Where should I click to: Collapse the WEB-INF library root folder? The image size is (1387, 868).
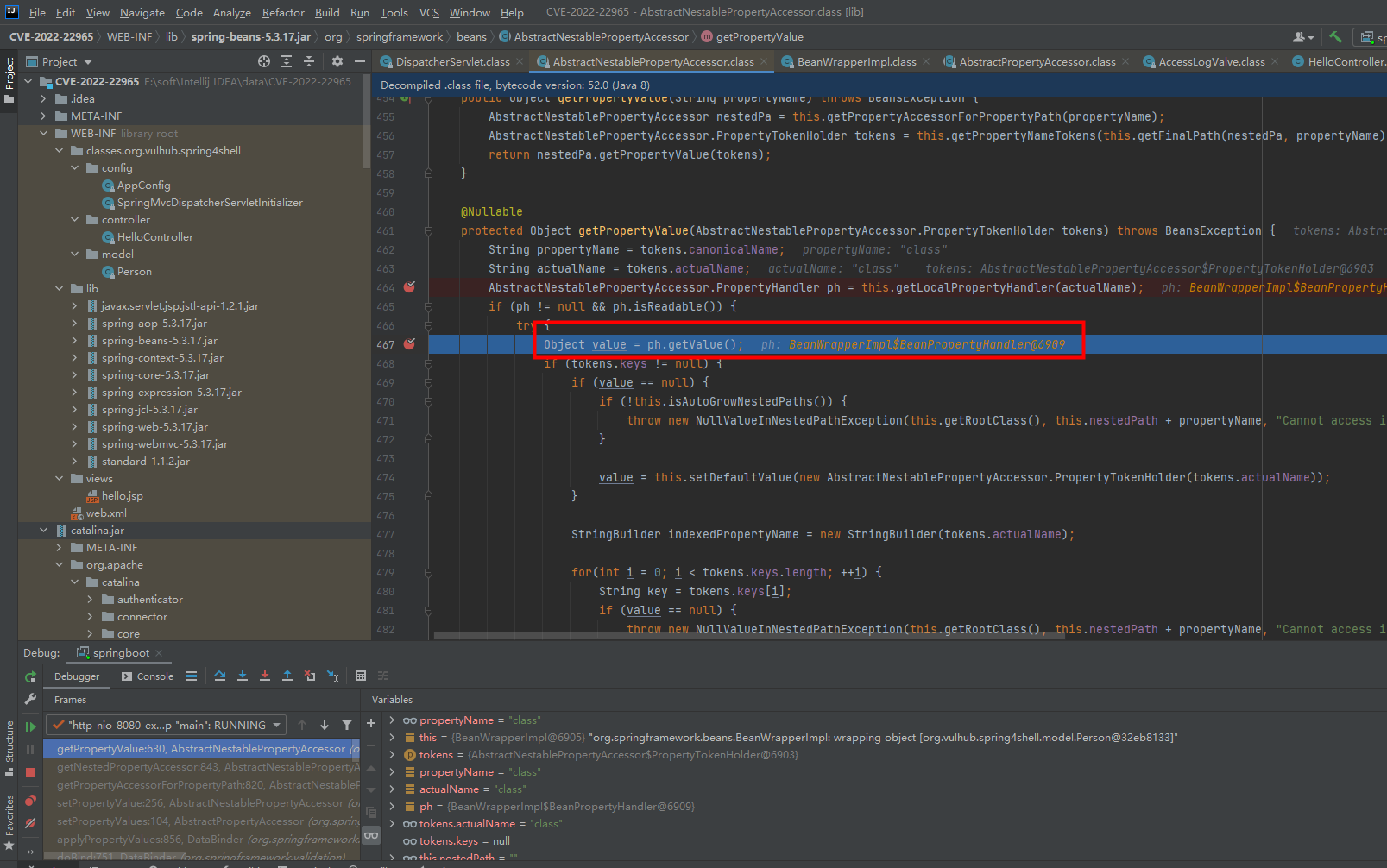(43, 134)
